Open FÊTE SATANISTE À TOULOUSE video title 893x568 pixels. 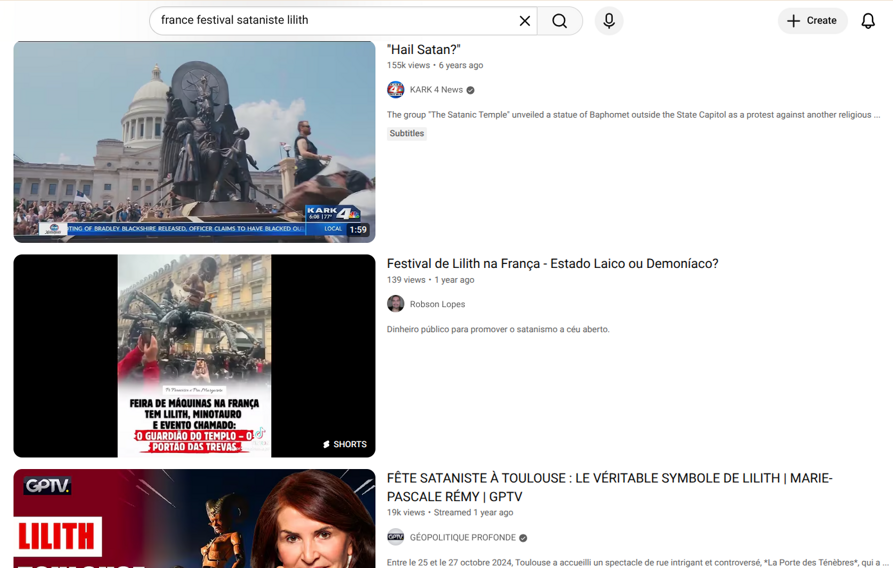pyautogui.click(x=609, y=487)
